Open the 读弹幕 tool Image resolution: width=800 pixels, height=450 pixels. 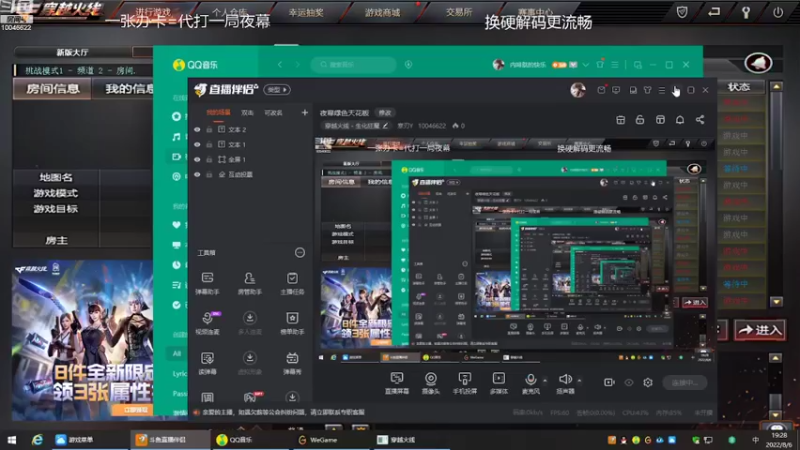(207, 363)
